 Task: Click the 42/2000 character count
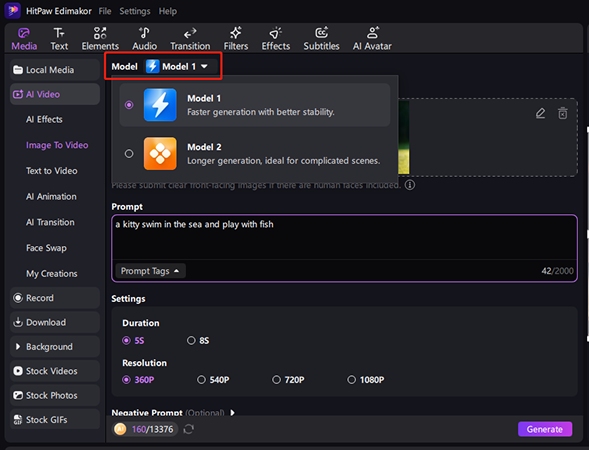pyautogui.click(x=557, y=271)
